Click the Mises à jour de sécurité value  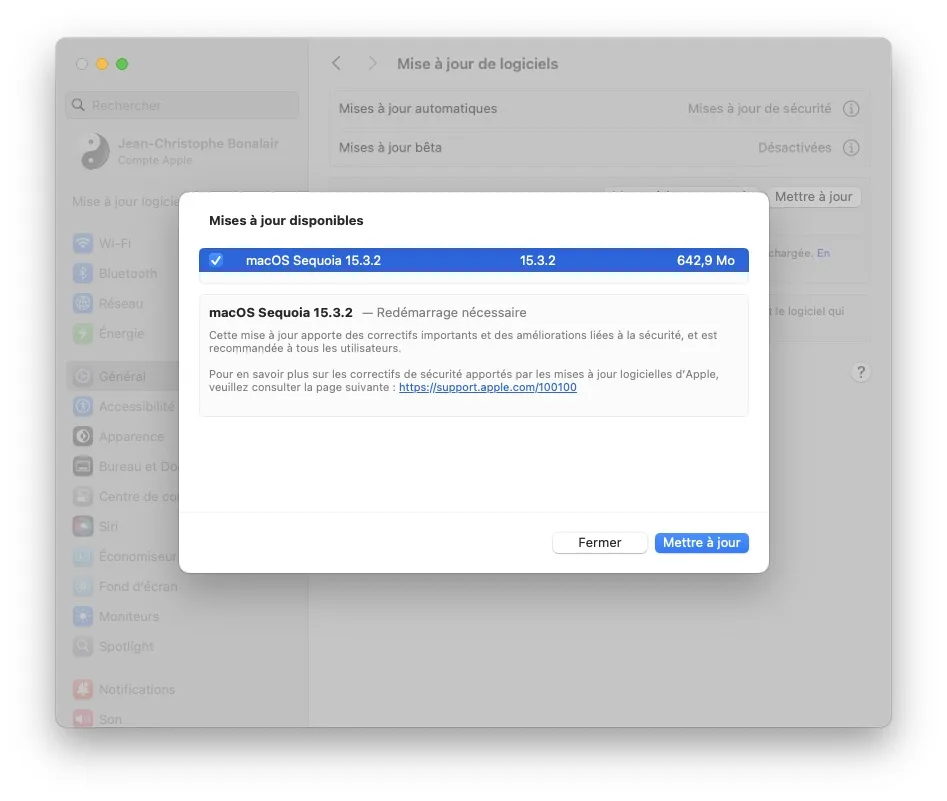pyautogui.click(x=759, y=109)
